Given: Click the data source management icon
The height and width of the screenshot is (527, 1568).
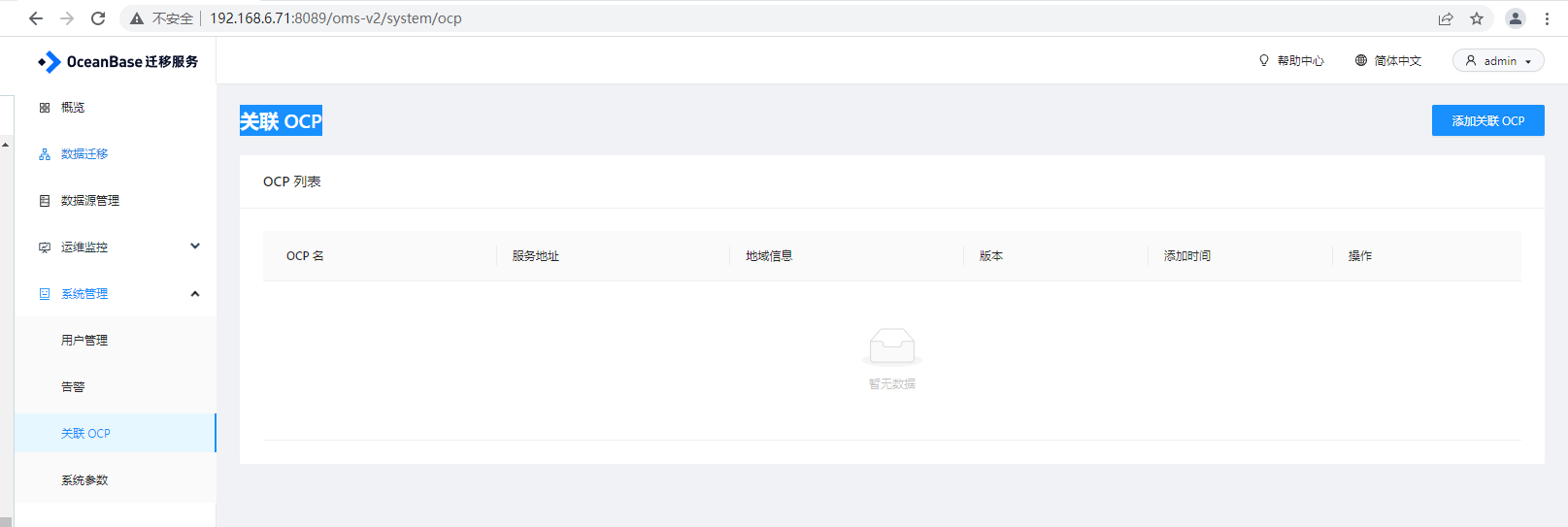Looking at the screenshot, I should 45,201.
